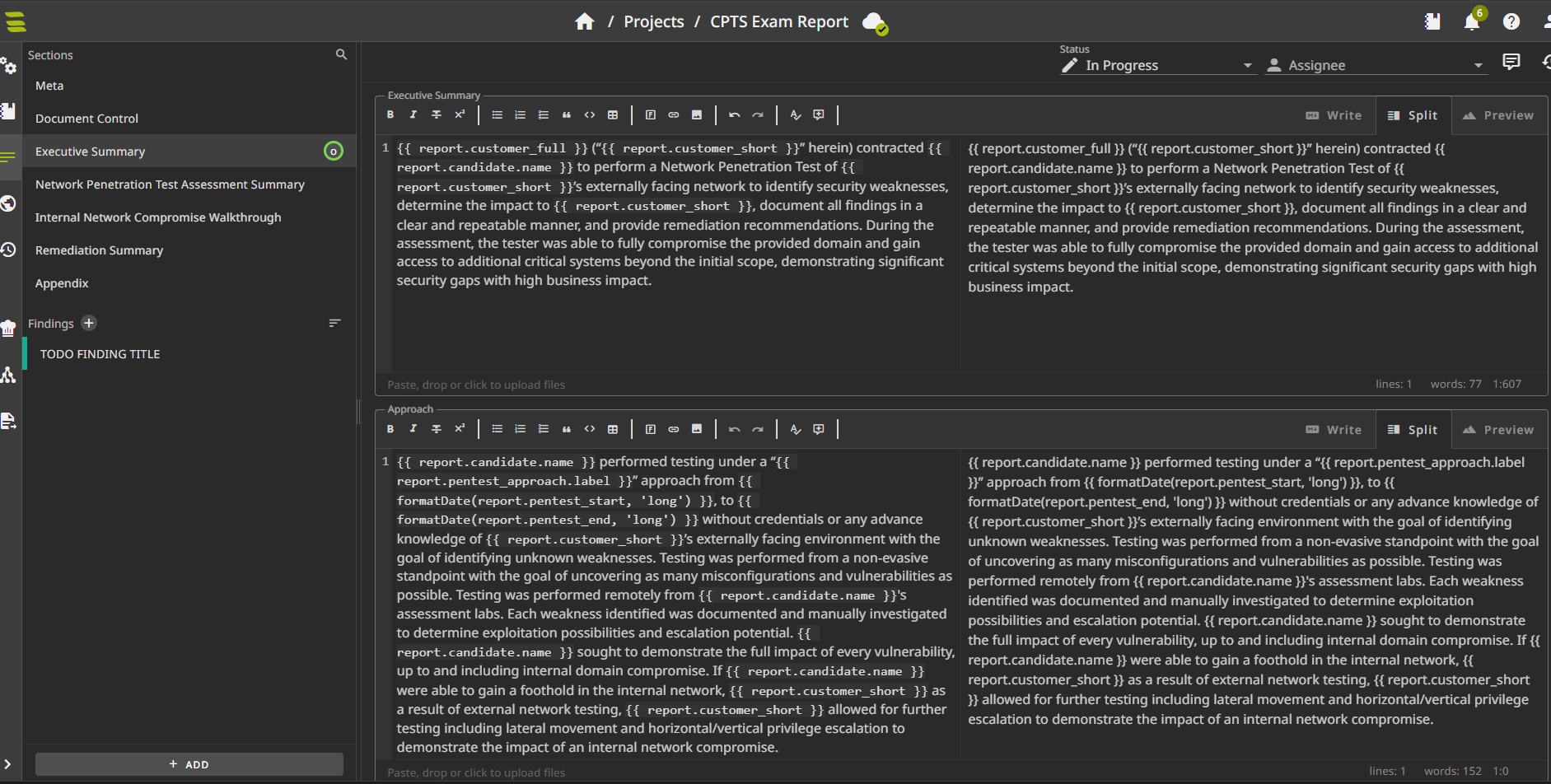Insert link in Approach editor toolbar
The width and height of the screenshot is (1551, 784).
674,429
